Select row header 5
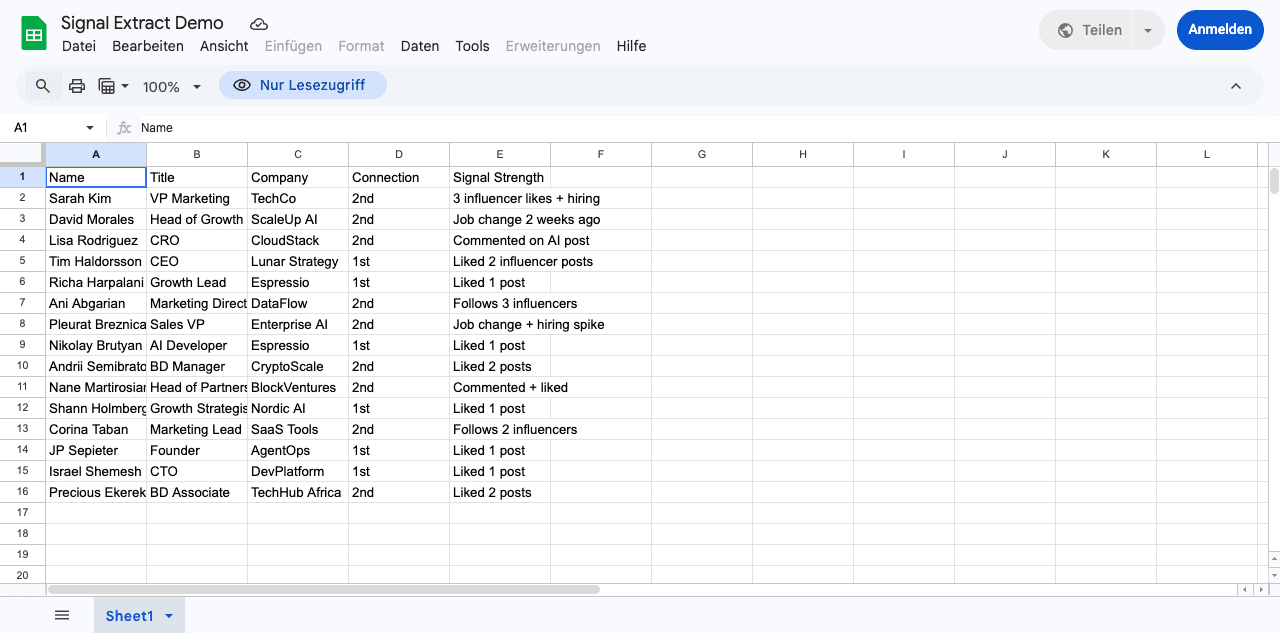 [x=21, y=261]
